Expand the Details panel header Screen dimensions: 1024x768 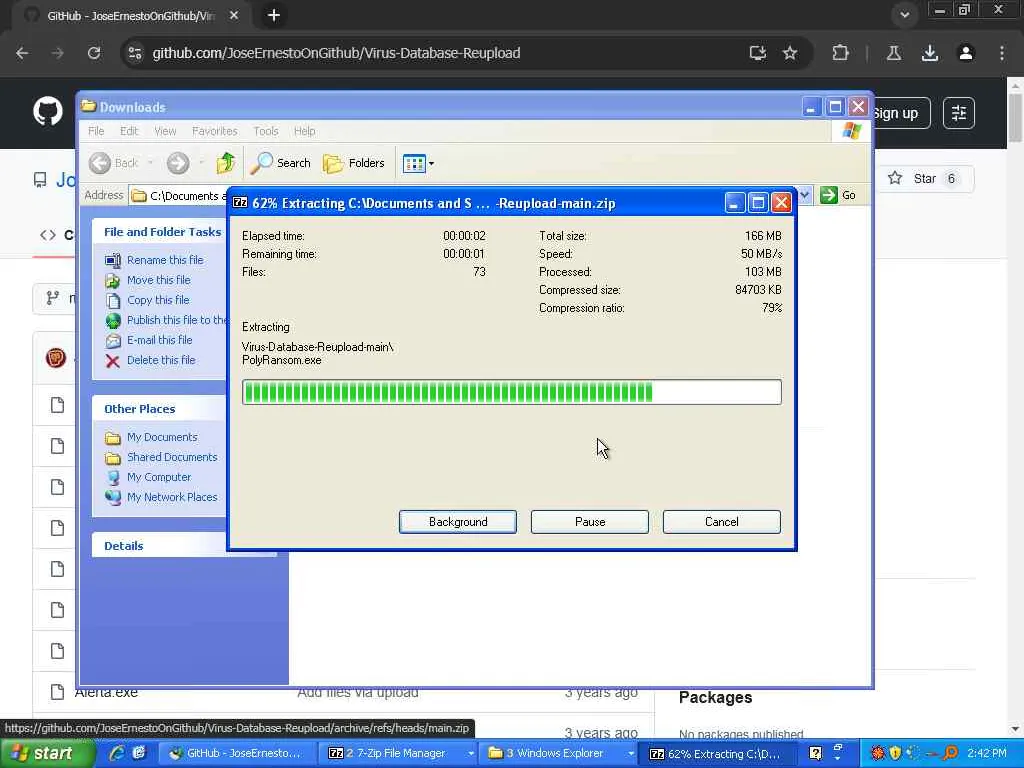pyautogui.click(x=159, y=546)
